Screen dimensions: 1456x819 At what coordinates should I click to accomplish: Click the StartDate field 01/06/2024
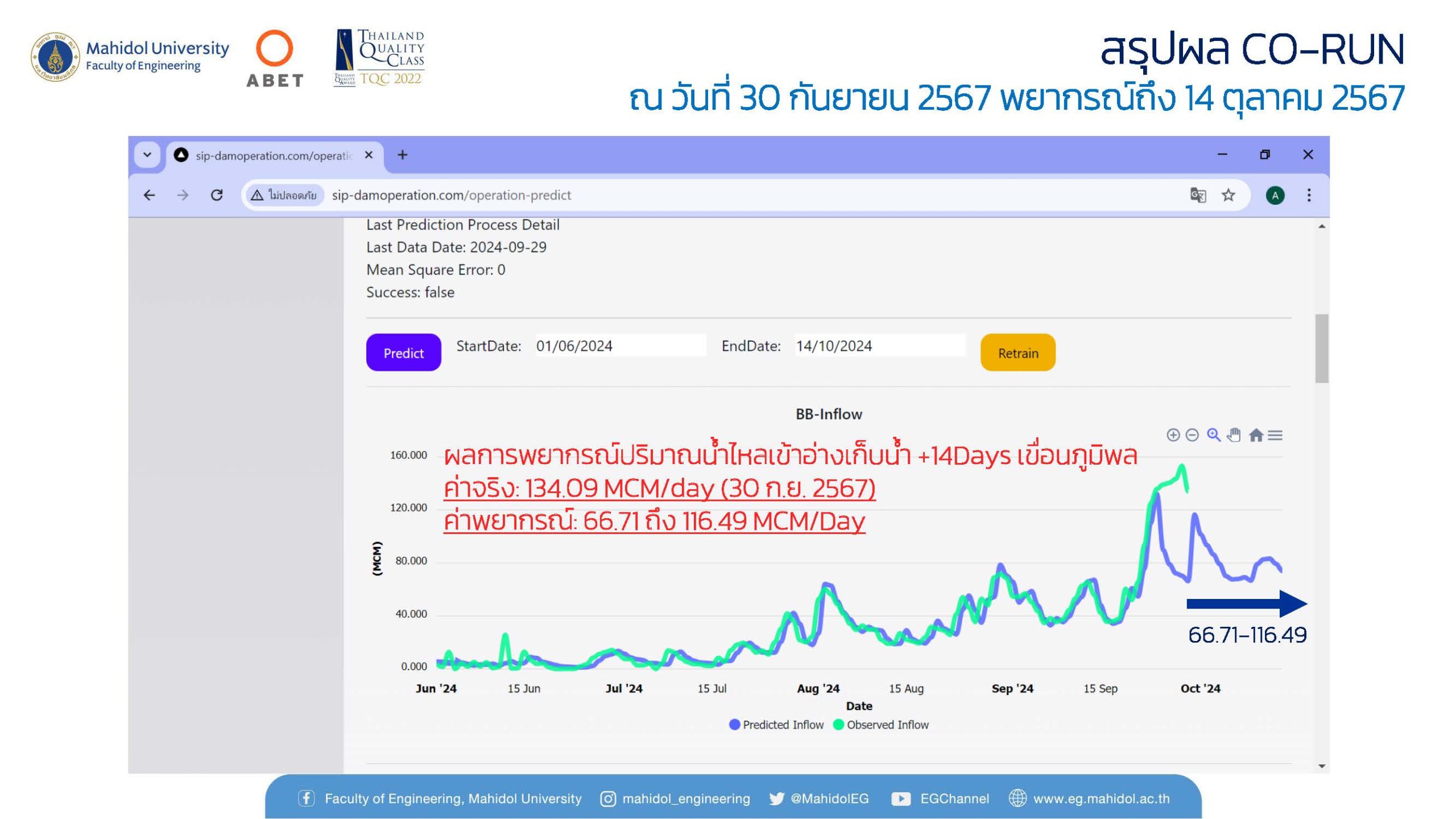[x=621, y=346]
